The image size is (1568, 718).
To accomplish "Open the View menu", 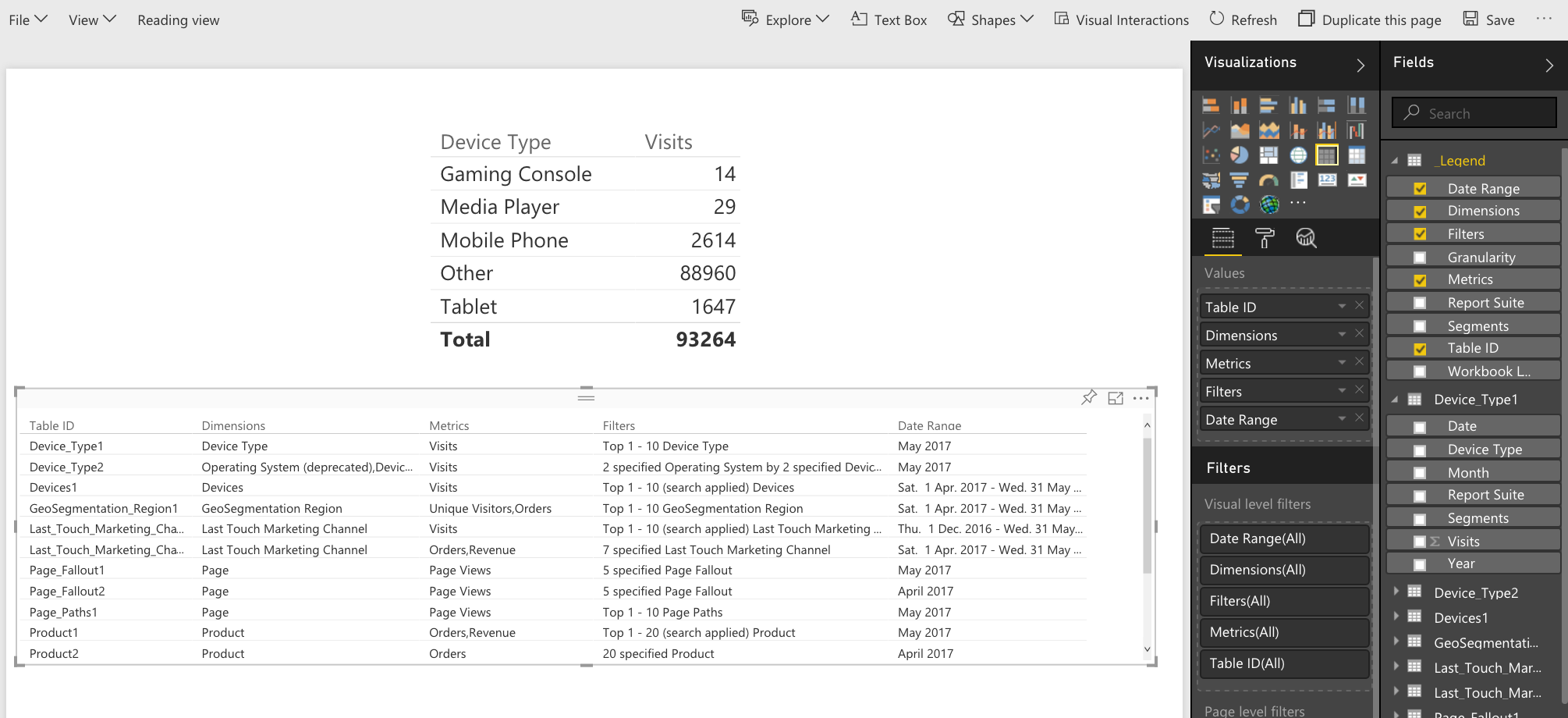I will (92, 20).
